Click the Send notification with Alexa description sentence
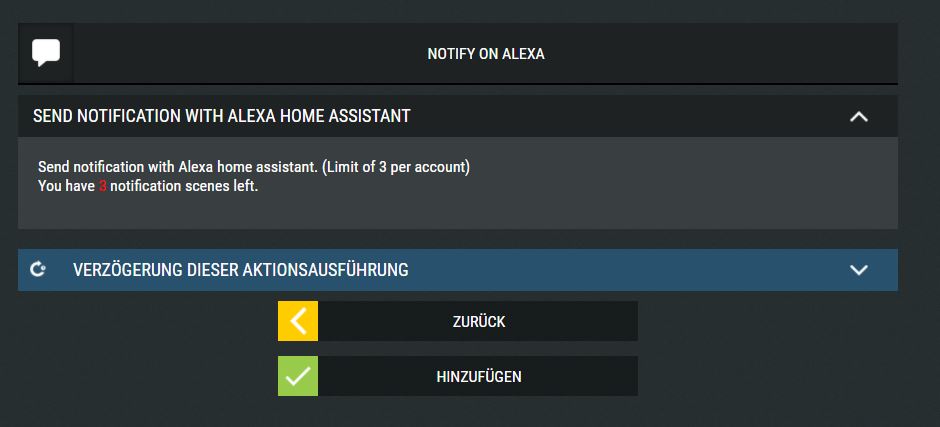This screenshot has width=940, height=427. (x=177, y=167)
